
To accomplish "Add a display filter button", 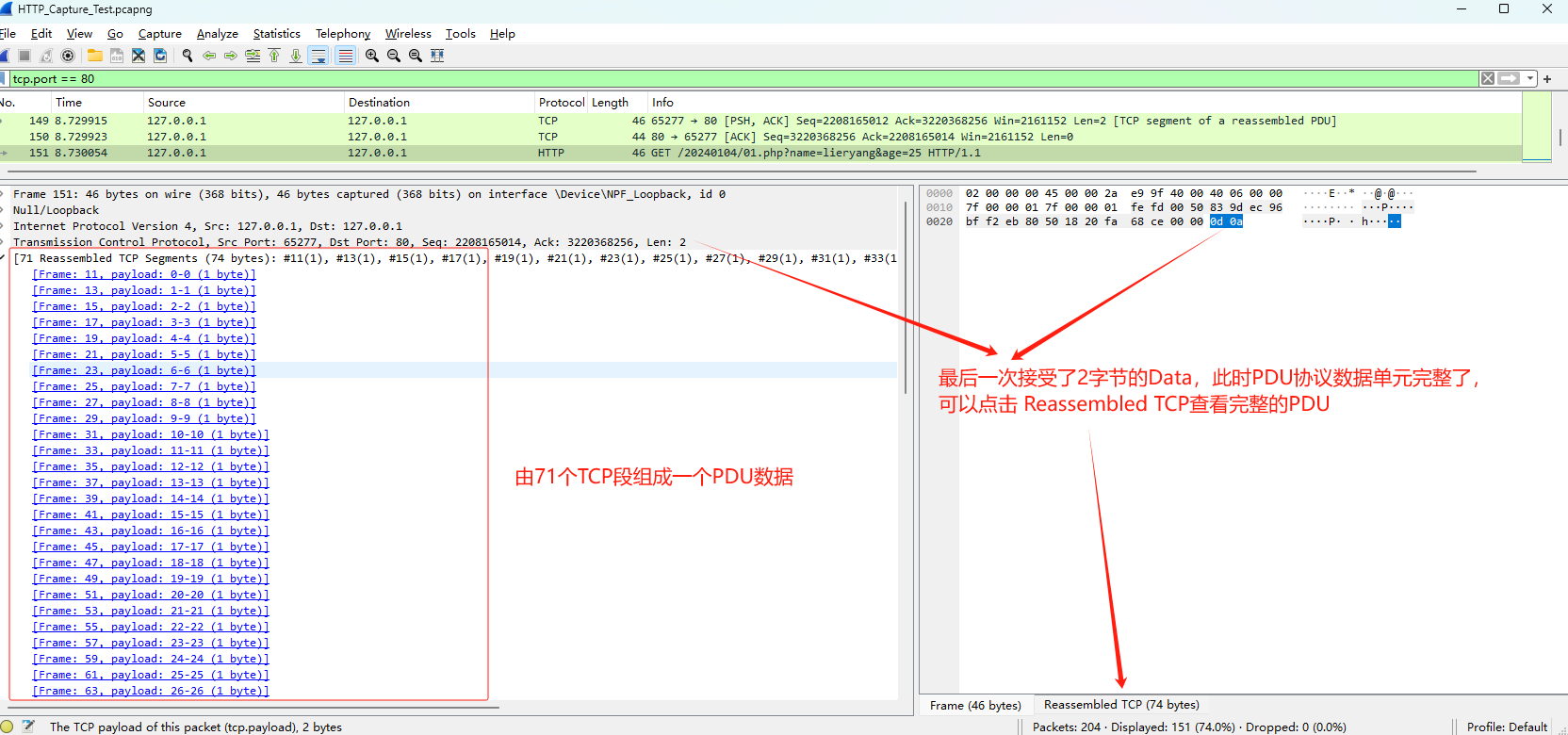I will coord(1547,79).
